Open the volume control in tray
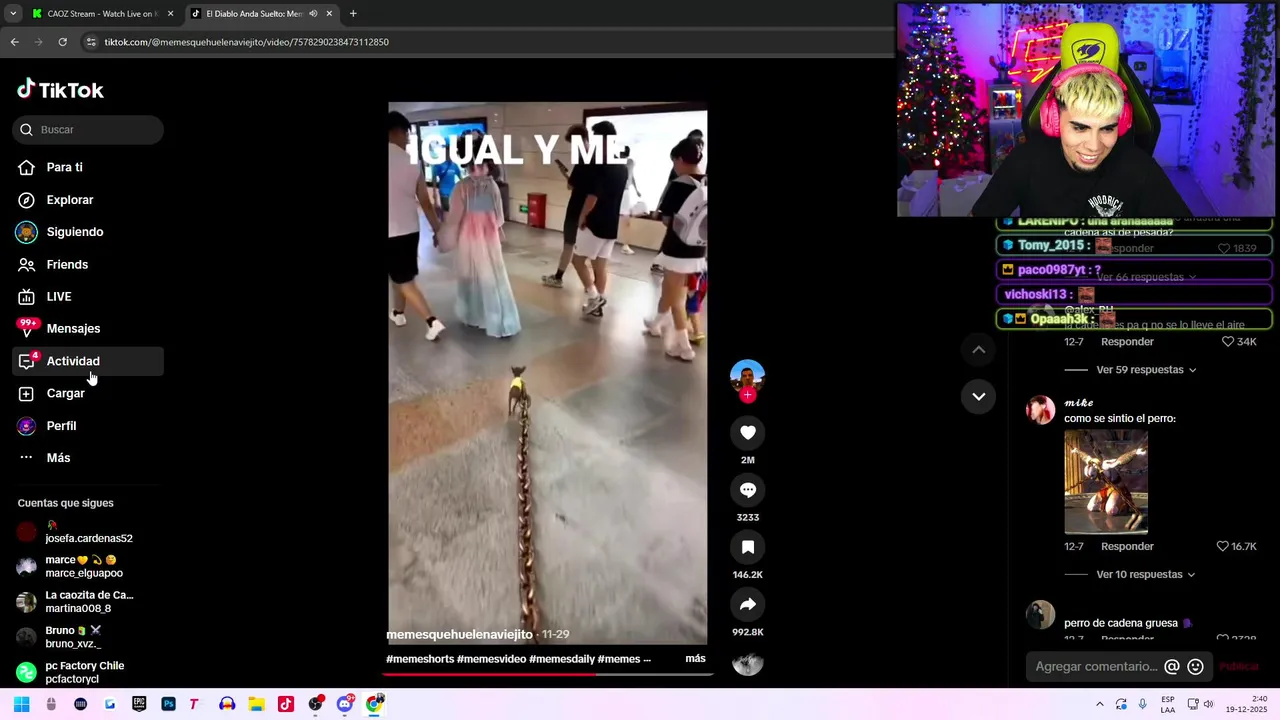 coord(1208,704)
